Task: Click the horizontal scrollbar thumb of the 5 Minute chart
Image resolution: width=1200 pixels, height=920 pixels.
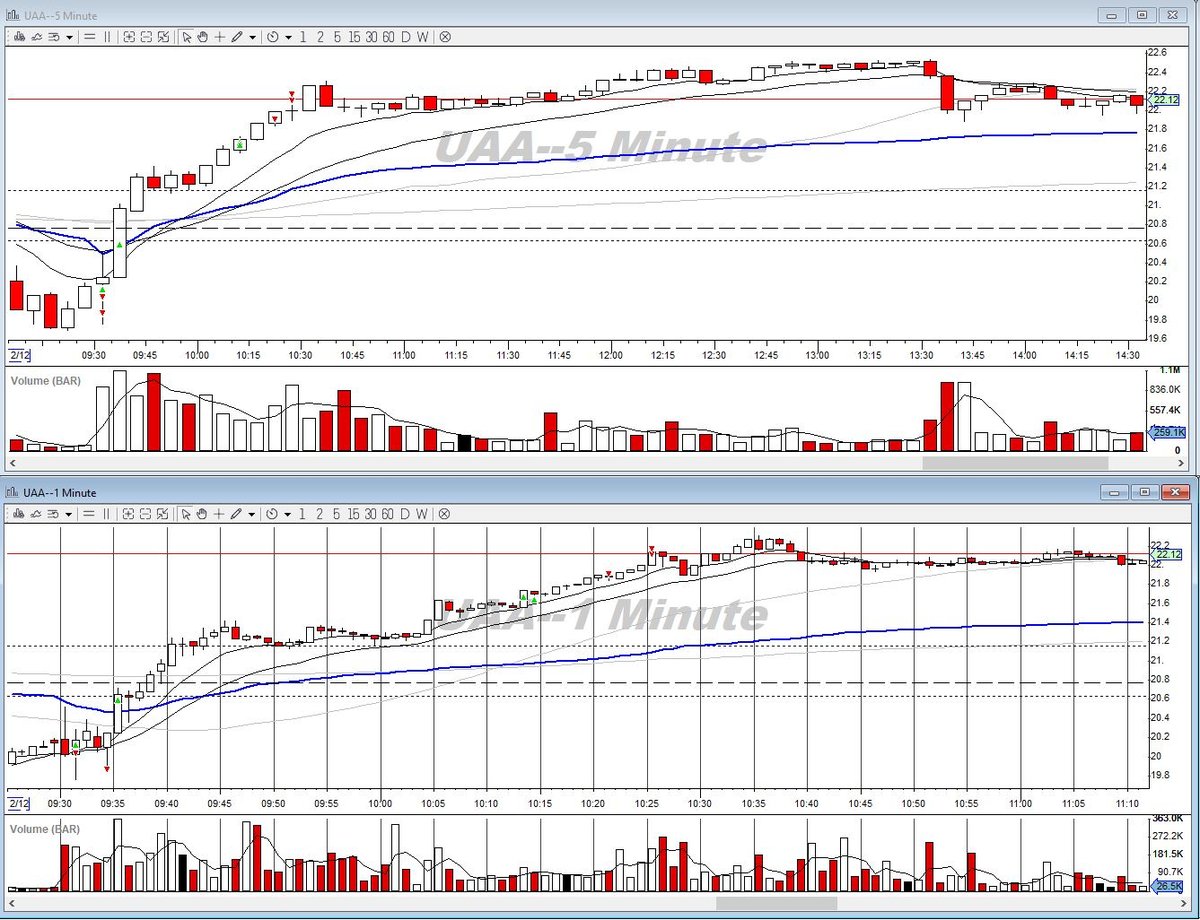Action: point(1015,464)
